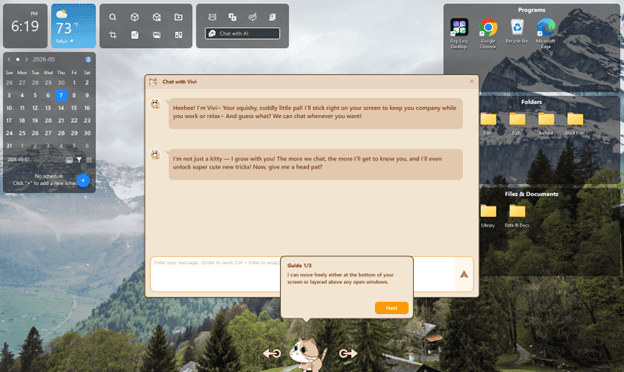Click the schedule filter funnel icon
Image resolution: width=624 pixels, height=372 pixels.
coord(79,160)
